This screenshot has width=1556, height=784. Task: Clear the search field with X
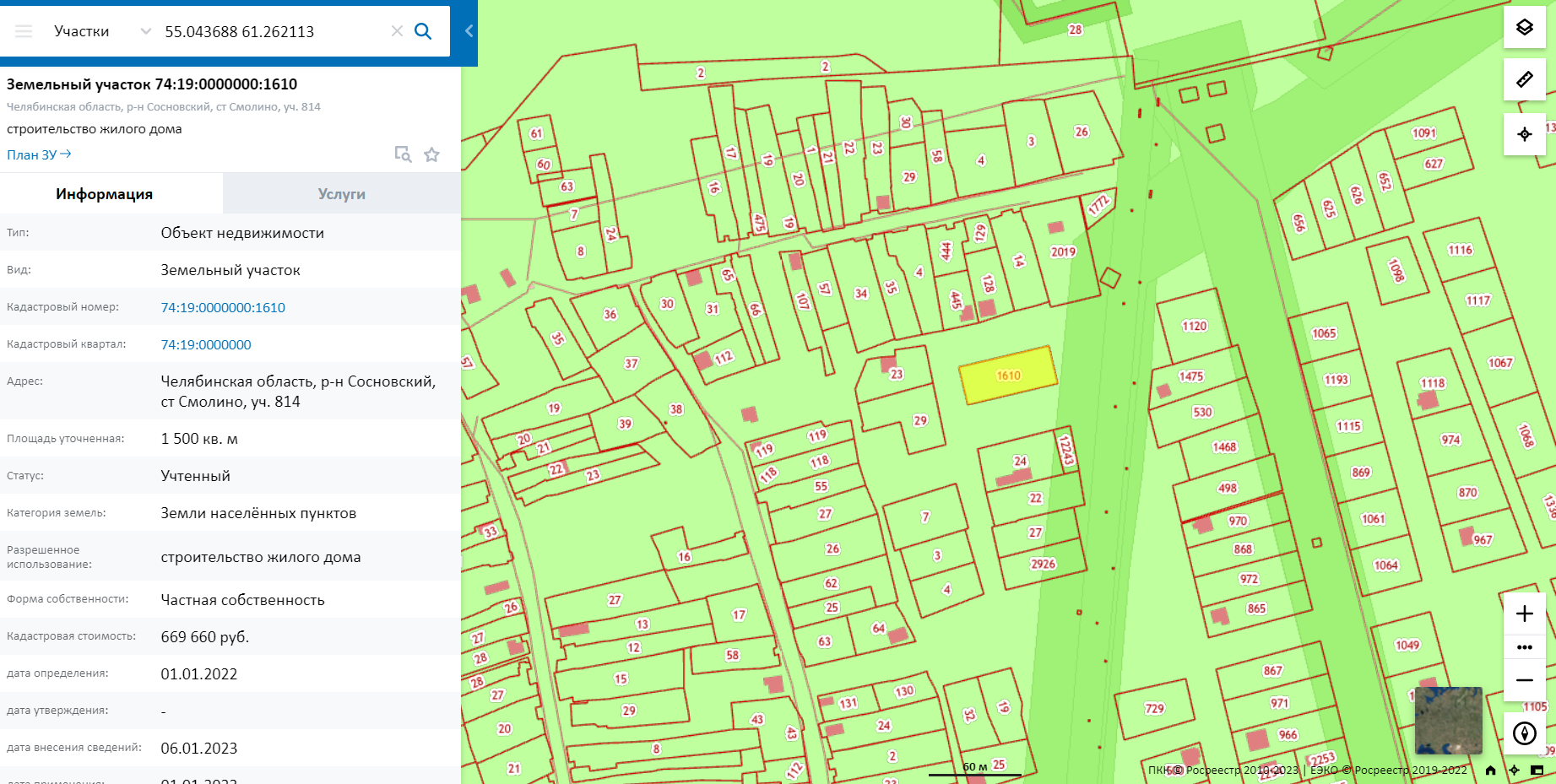click(x=397, y=31)
